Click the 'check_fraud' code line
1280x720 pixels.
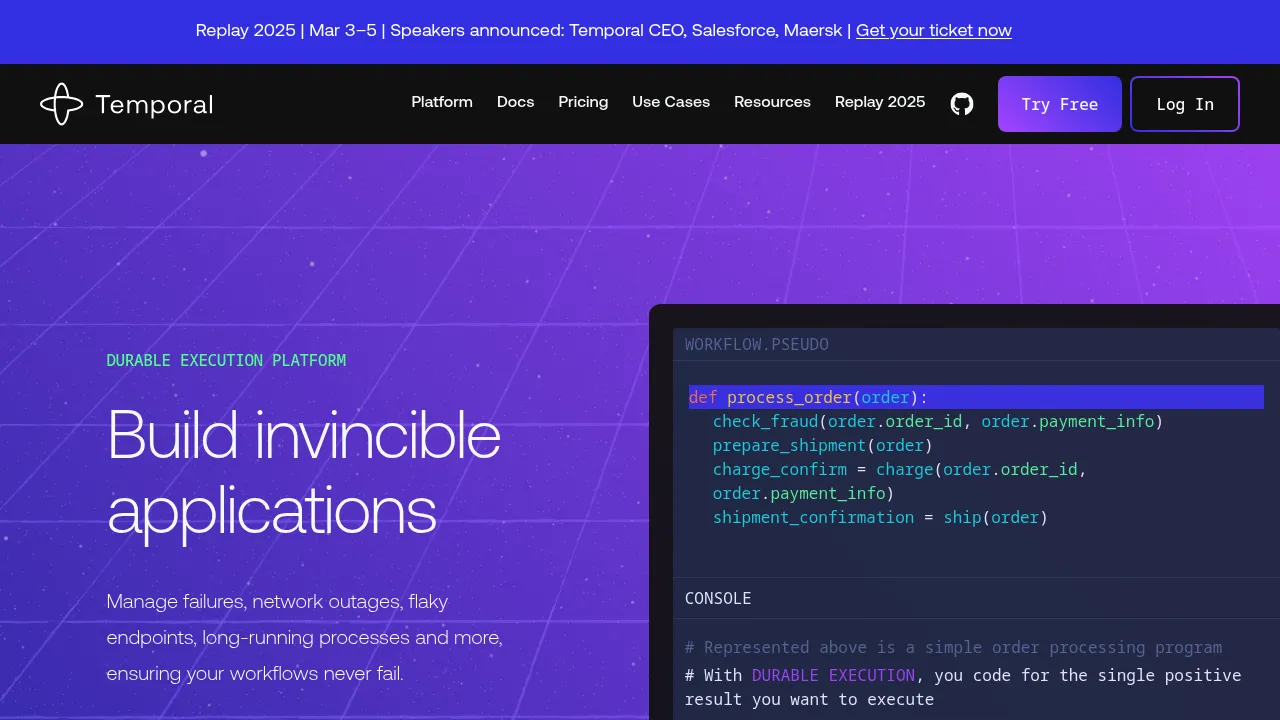tap(938, 421)
